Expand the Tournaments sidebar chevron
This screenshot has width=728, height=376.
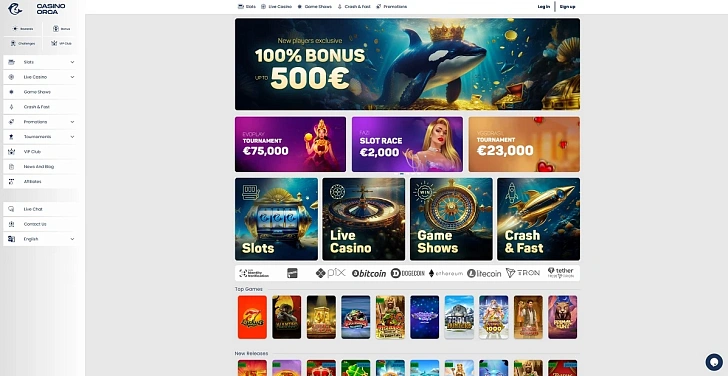point(72,137)
